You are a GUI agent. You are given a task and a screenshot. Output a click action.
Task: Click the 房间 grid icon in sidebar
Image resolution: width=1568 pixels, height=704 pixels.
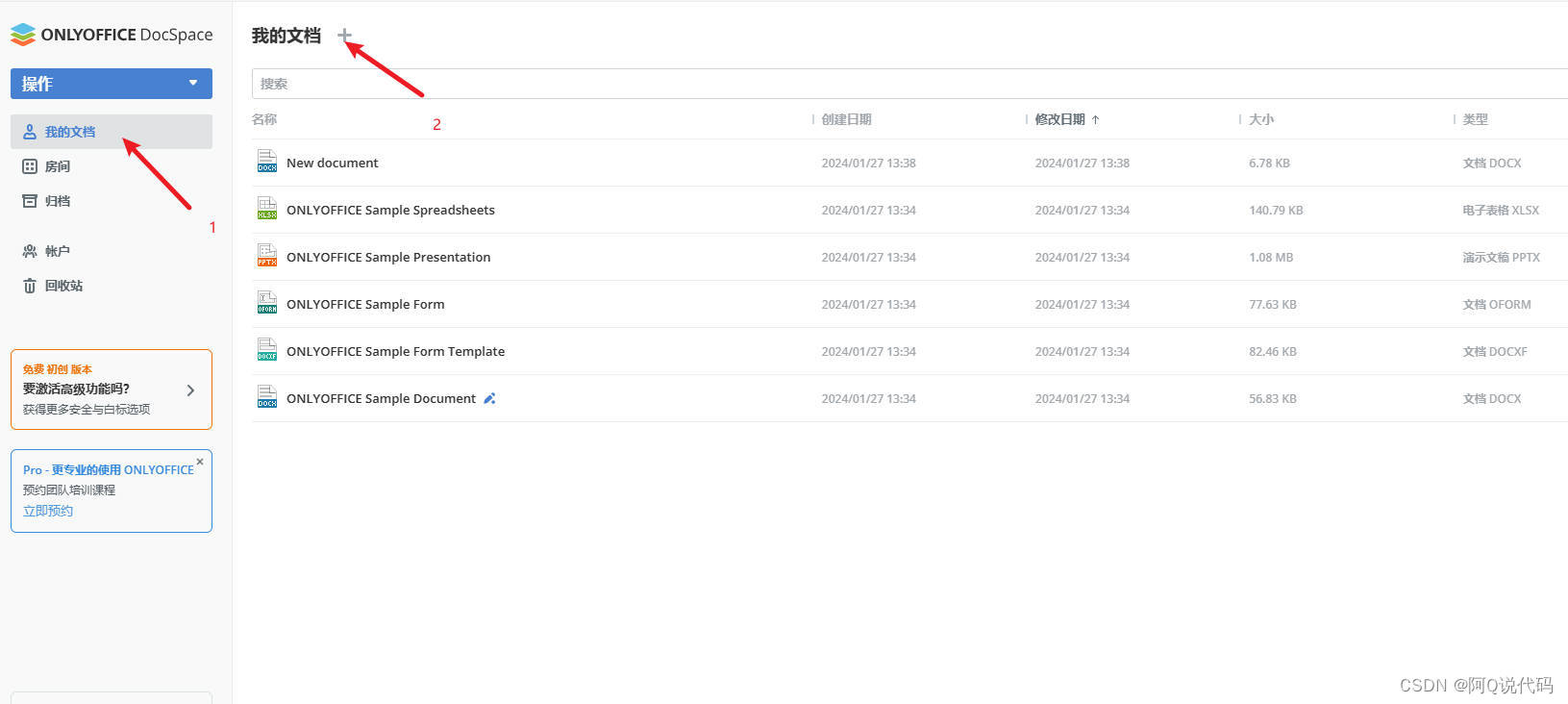coord(30,166)
